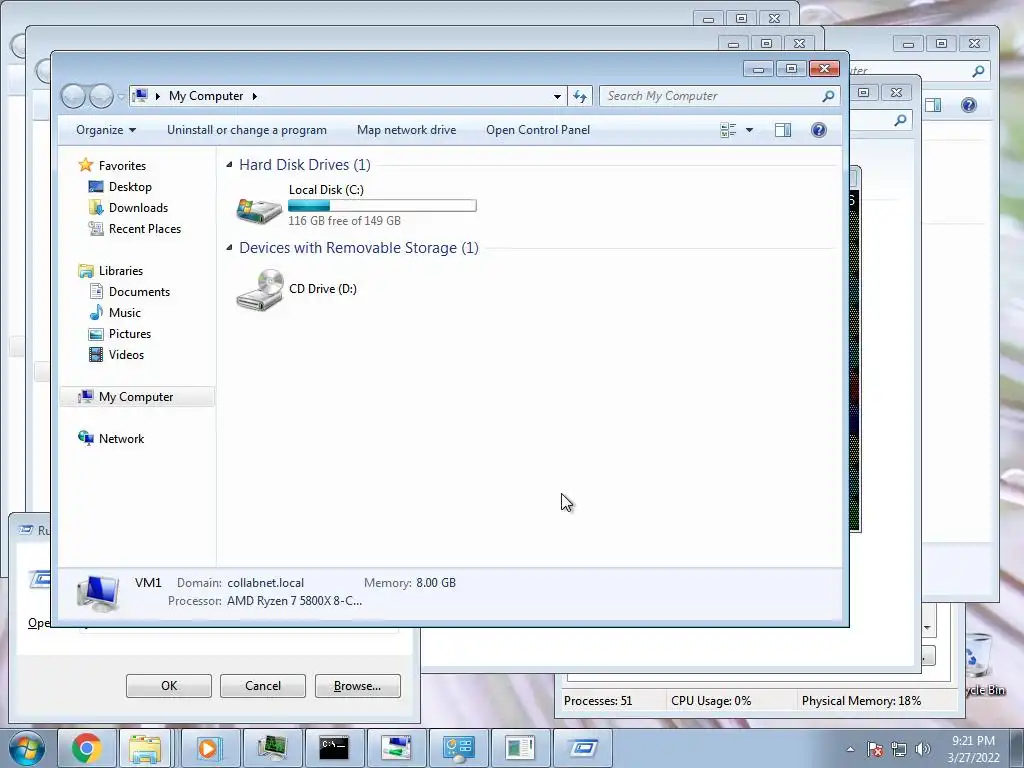Image resolution: width=1024 pixels, height=768 pixels.
Task: Open the view options dropdown arrow
Action: point(749,130)
